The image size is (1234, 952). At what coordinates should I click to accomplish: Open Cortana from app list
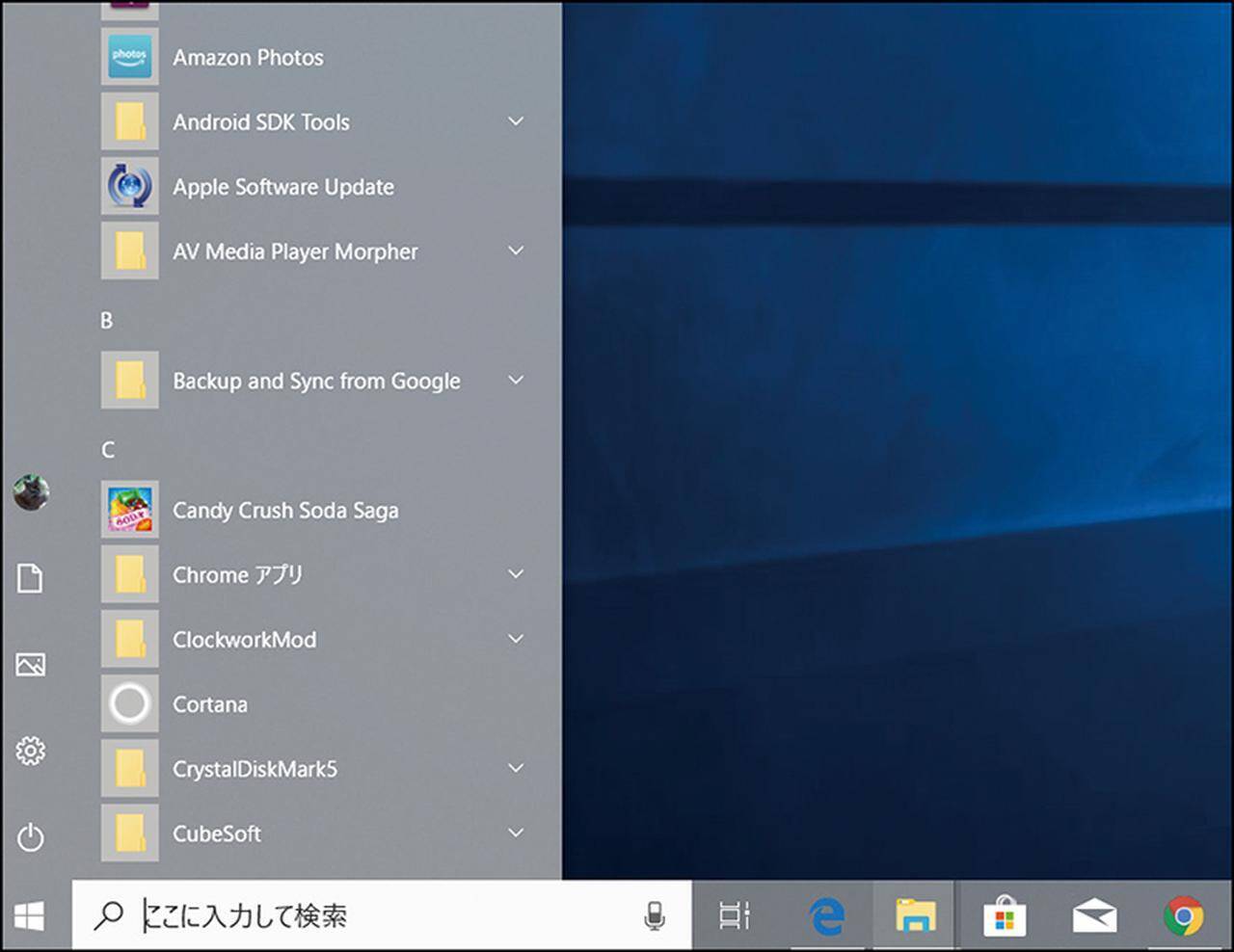pos(209,704)
